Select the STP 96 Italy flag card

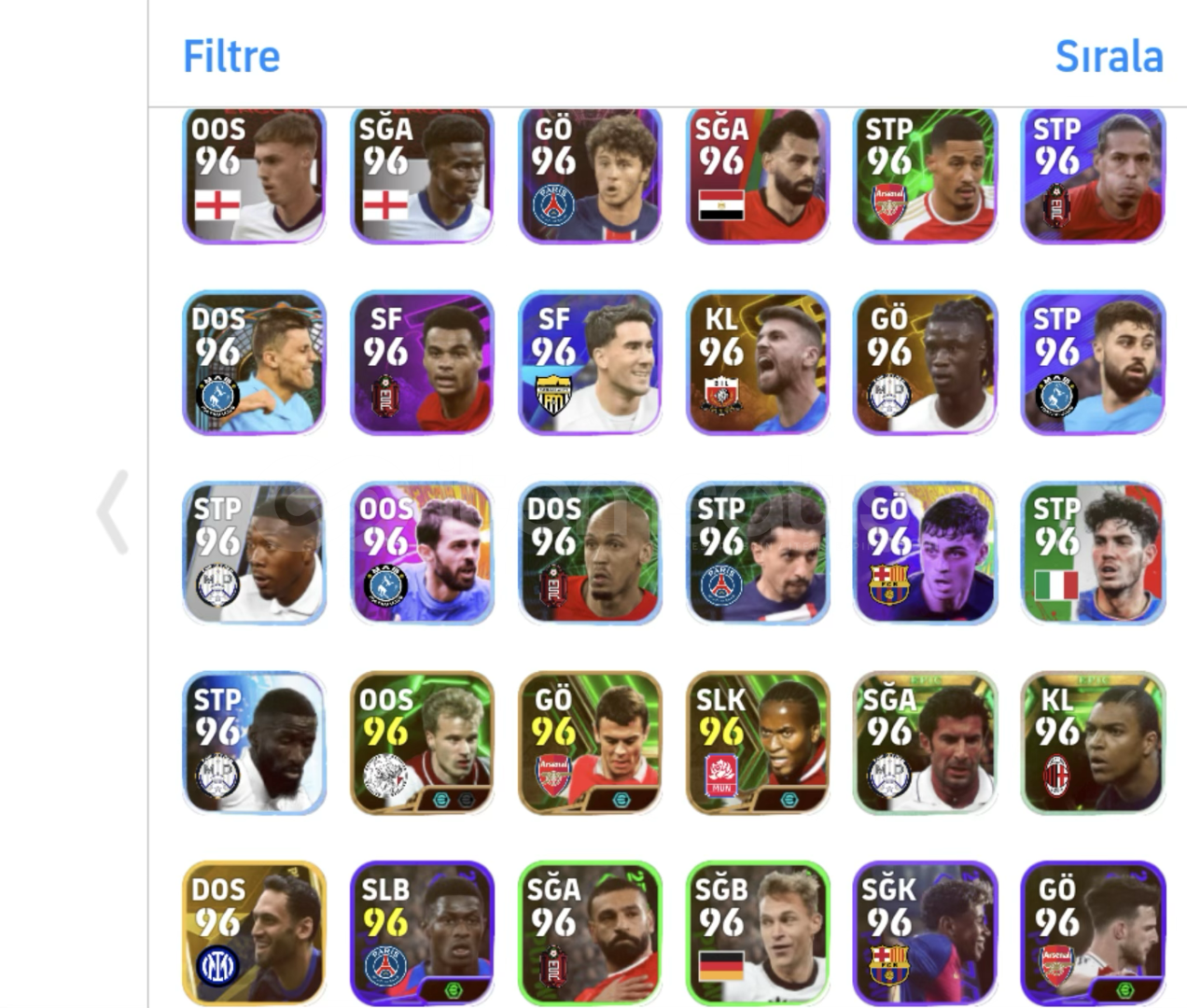pyautogui.click(x=1094, y=553)
